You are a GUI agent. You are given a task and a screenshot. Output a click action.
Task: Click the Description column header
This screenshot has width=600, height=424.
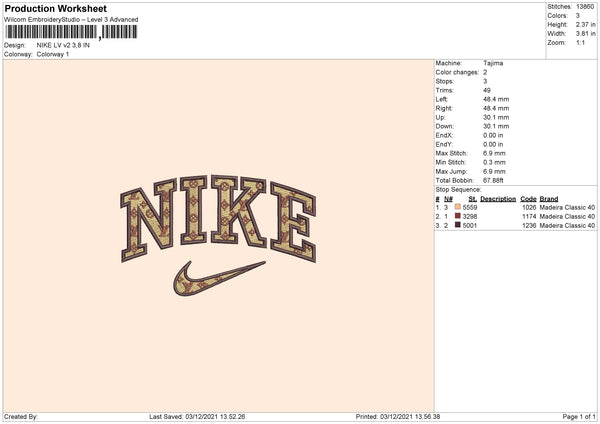[498, 199]
